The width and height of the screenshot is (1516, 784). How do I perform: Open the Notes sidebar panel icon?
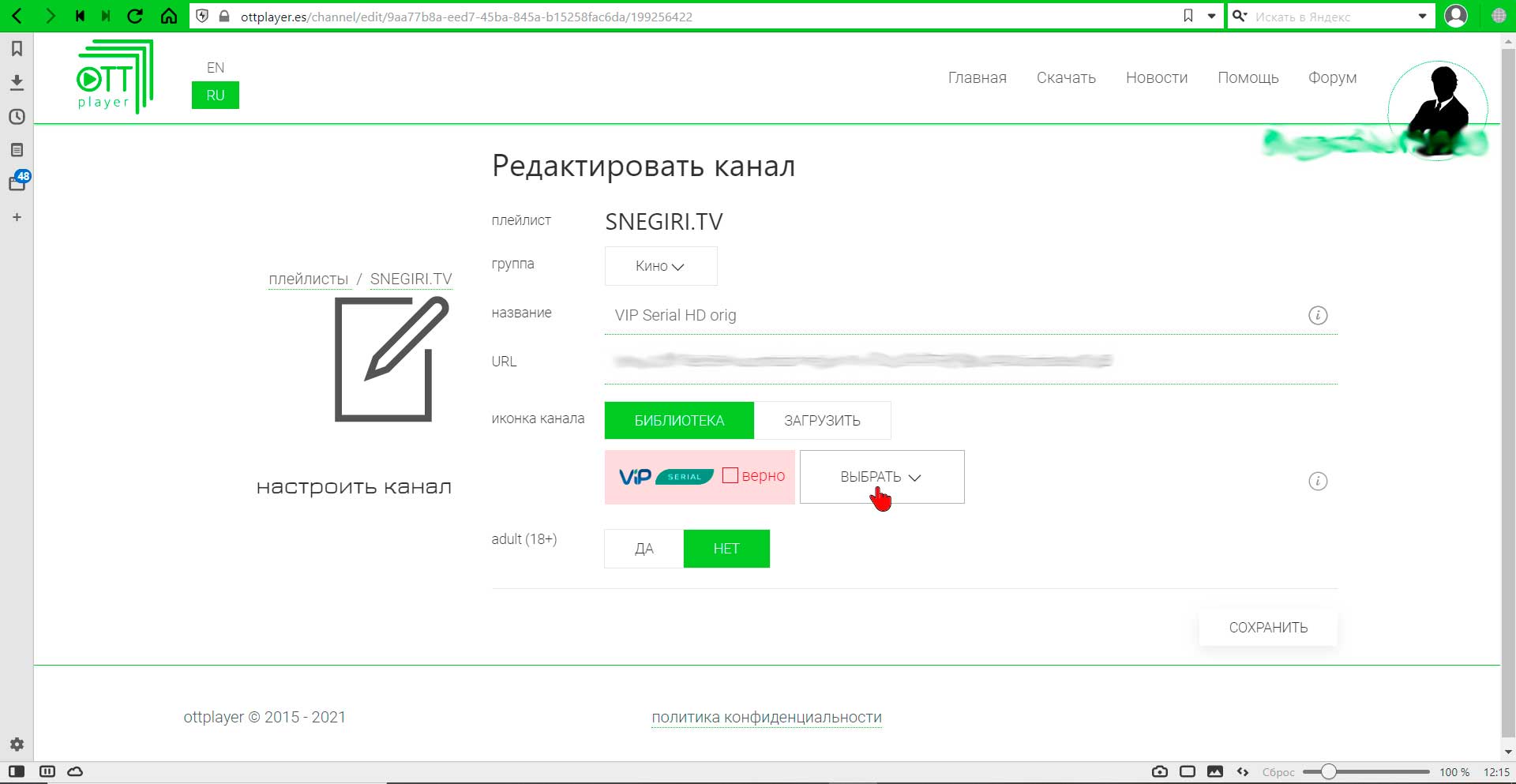click(17, 150)
